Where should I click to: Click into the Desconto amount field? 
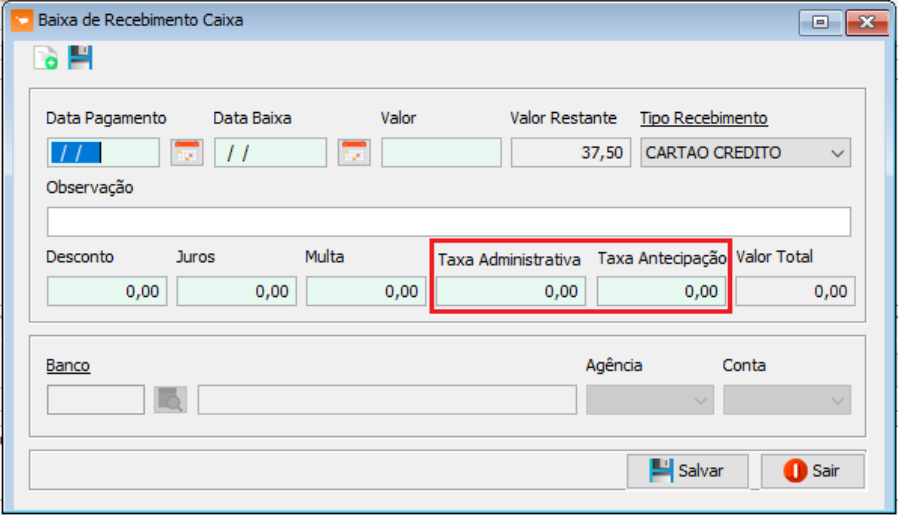coord(106,291)
